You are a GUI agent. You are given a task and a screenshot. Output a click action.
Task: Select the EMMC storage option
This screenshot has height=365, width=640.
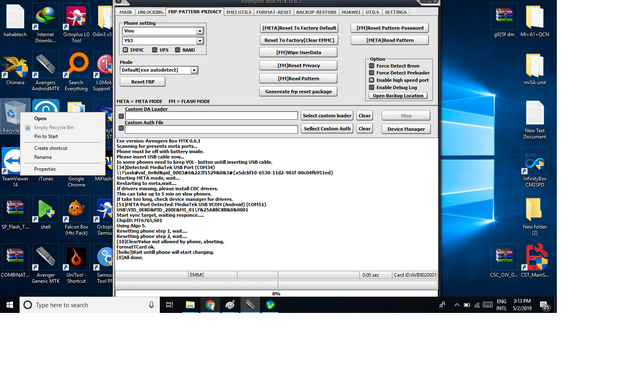(x=125, y=50)
